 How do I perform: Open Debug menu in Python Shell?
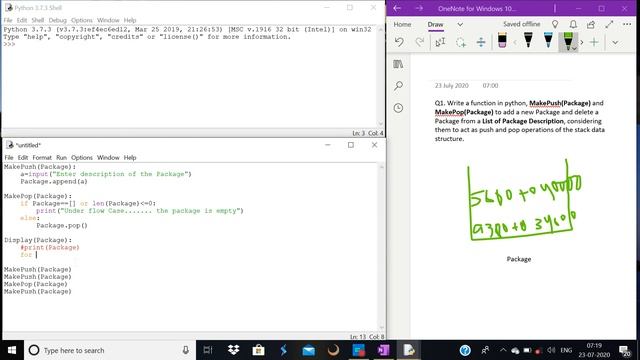pos(58,20)
